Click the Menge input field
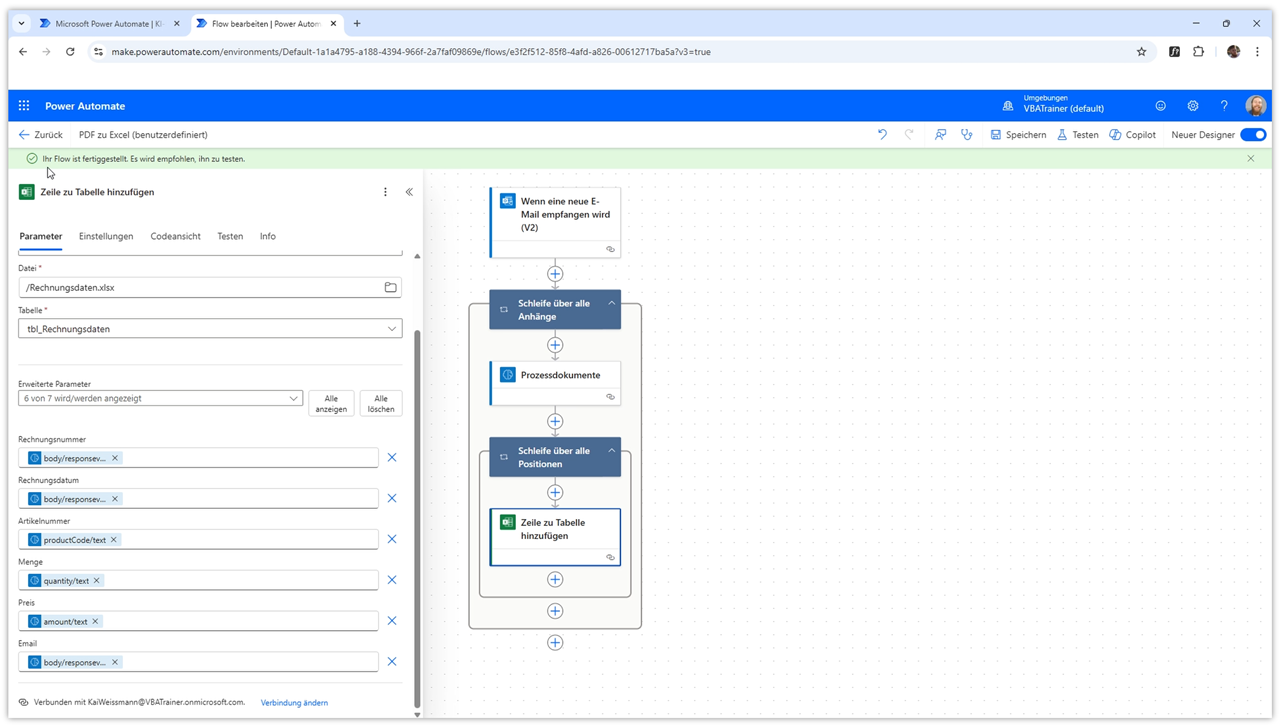 click(198, 580)
